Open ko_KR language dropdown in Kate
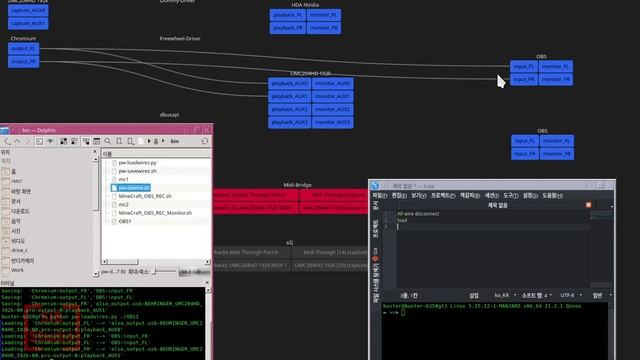This screenshot has height=360, width=640. click(x=505, y=295)
